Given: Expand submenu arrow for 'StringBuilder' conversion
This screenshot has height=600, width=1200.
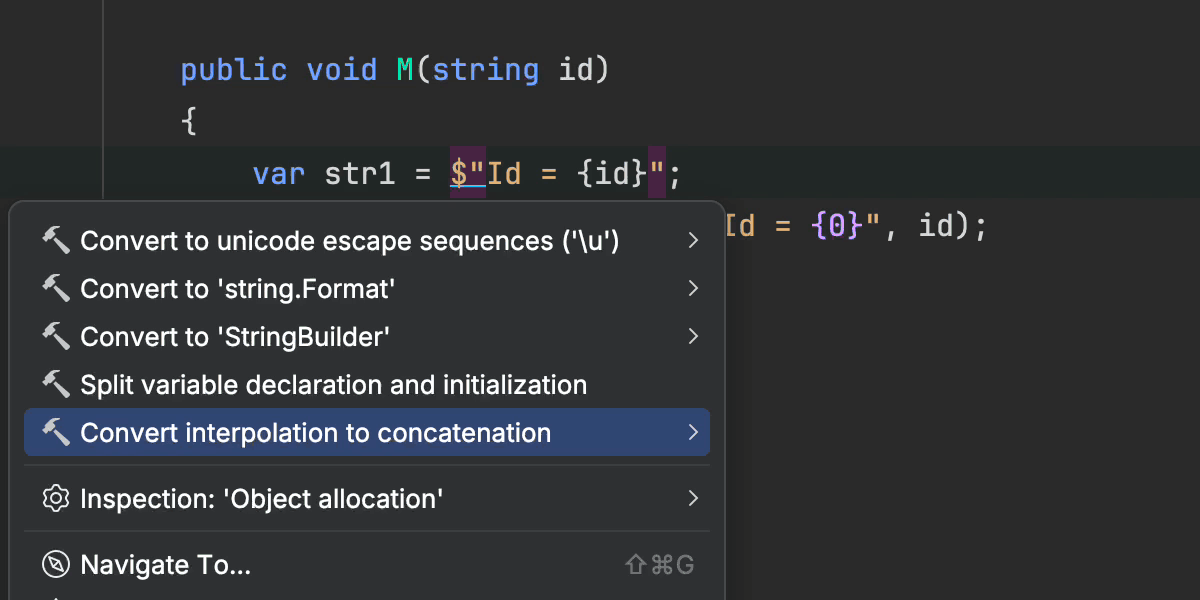Looking at the screenshot, I should [693, 336].
